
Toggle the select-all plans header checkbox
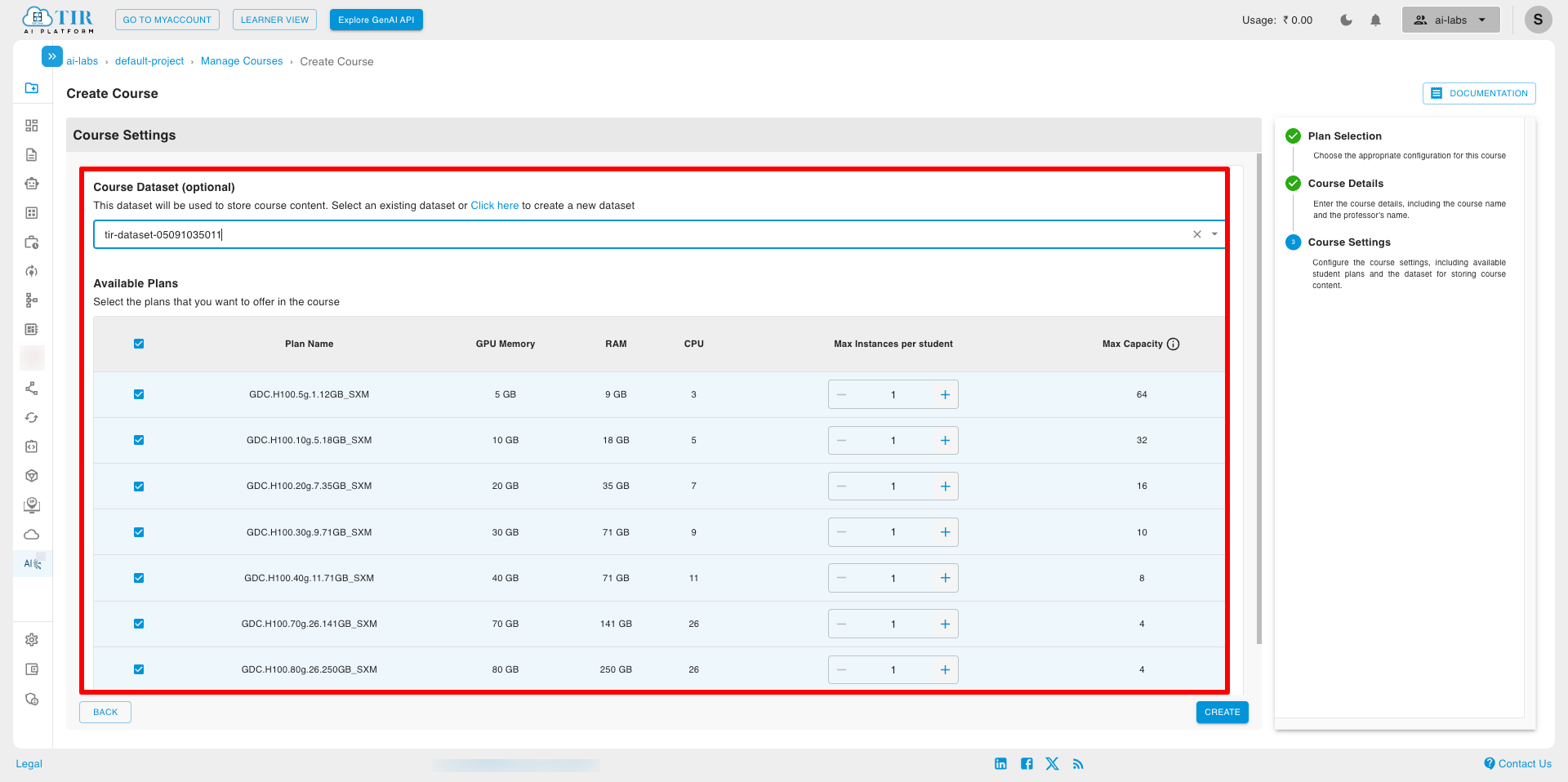coord(139,344)
